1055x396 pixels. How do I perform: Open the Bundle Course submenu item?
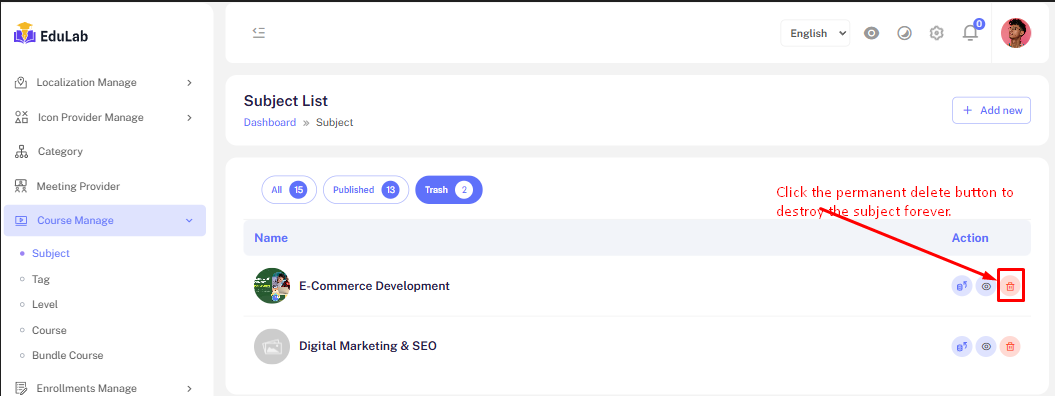pyautogui.click(x=67, y=355)
